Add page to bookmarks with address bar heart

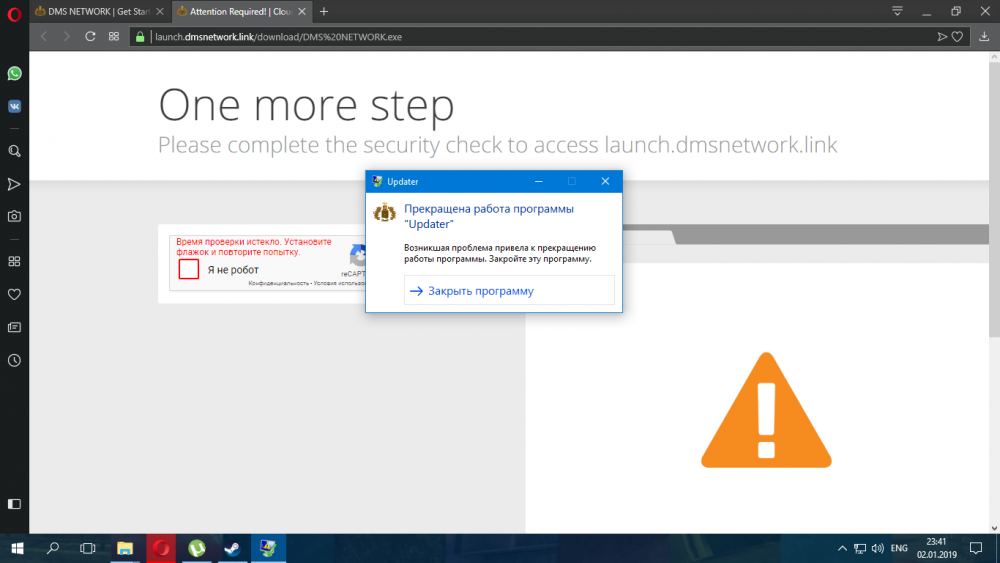pos(957,36)
